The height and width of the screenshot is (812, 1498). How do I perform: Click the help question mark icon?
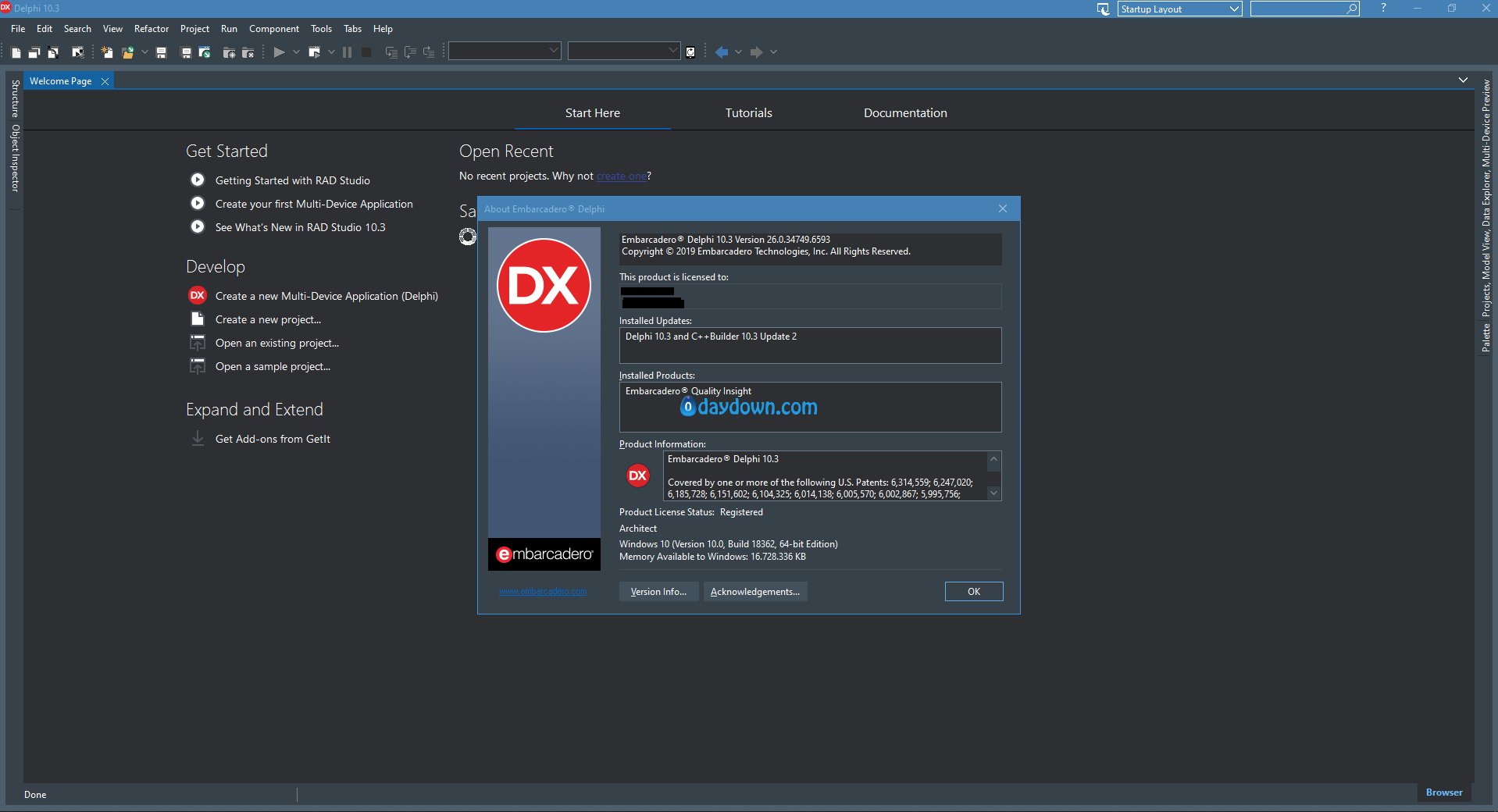(1383, 8)
